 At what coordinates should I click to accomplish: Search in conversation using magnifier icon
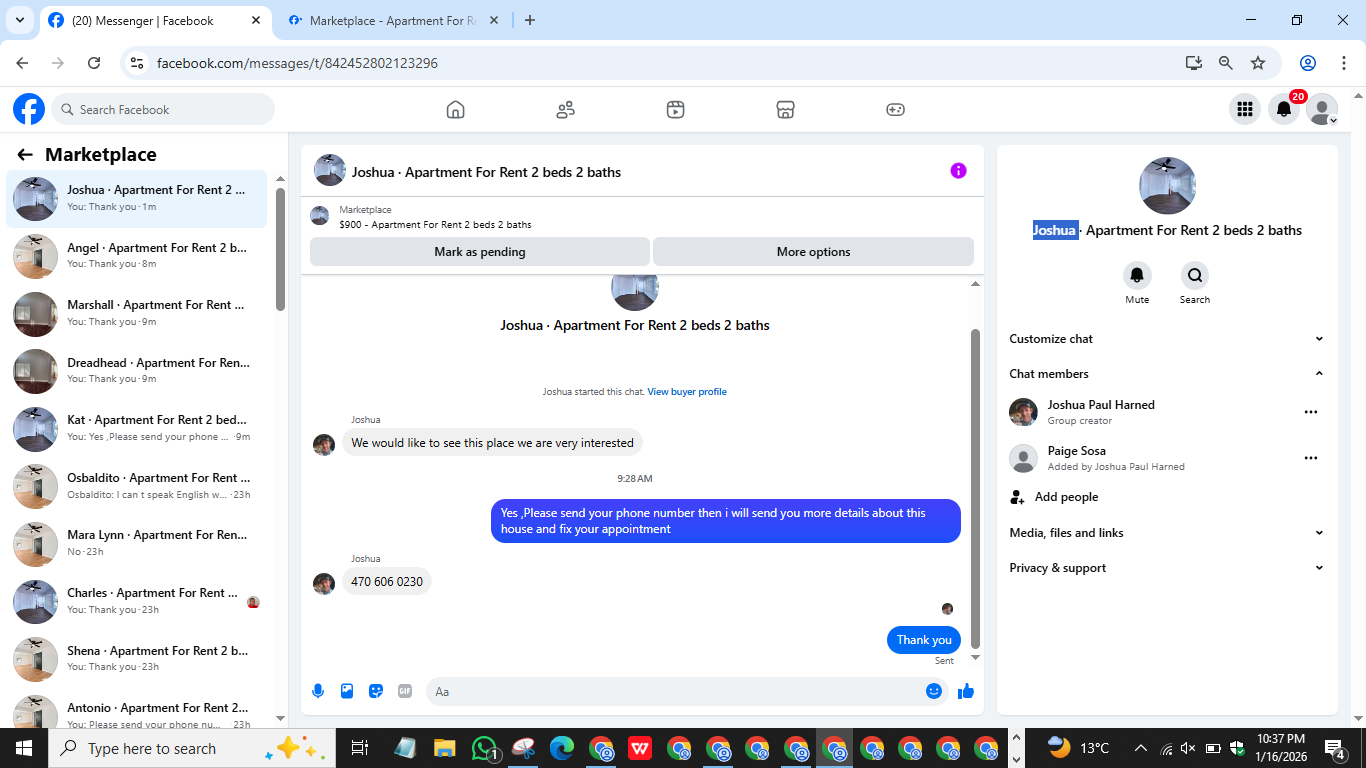click(x=1194, y=275)
